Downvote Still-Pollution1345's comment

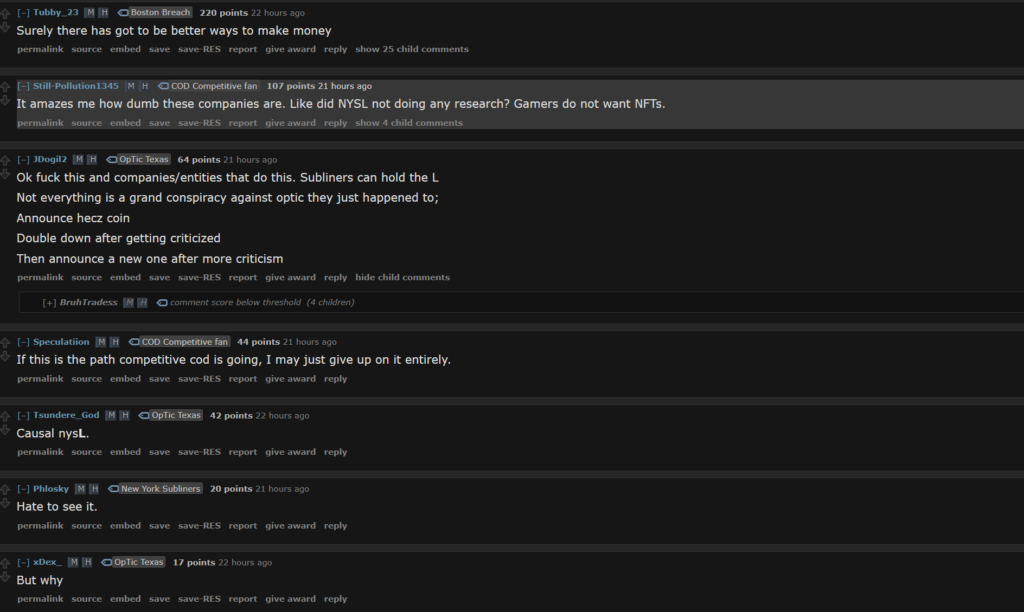5,101
